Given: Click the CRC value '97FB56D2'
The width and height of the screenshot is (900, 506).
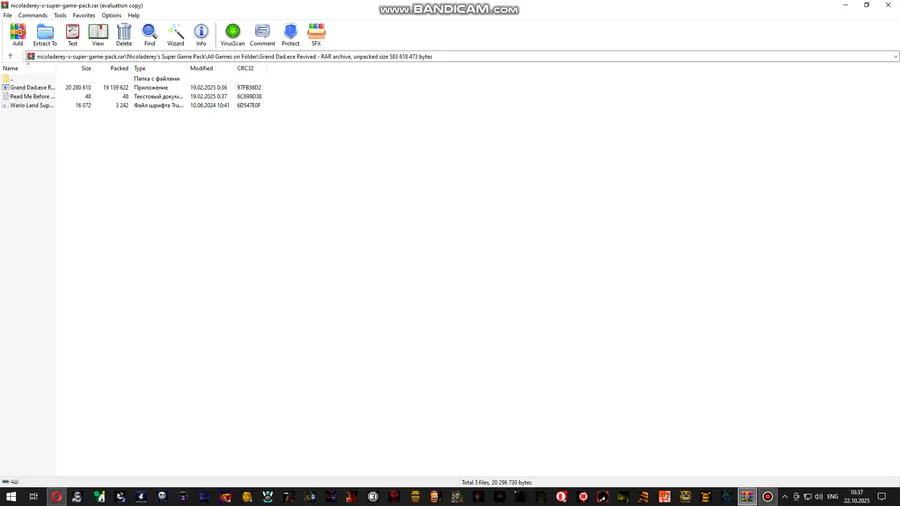Looking at the screenshot, I should 249,88.
